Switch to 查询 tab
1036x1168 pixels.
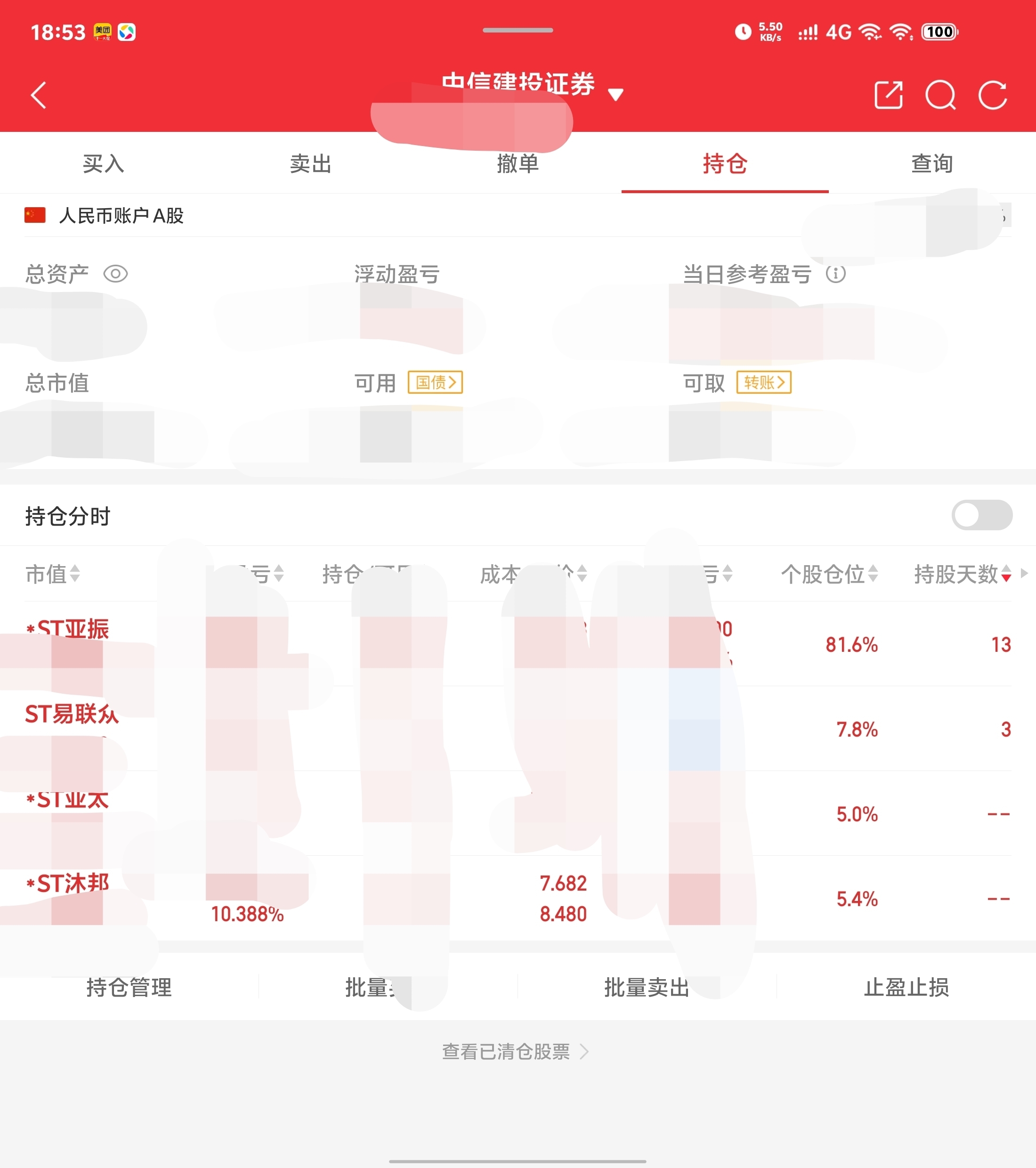click(x=931, y=164)
